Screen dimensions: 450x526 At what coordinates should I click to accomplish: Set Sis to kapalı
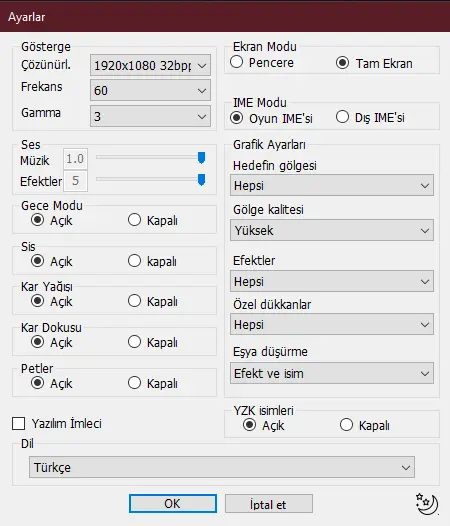pyautogui.click(x=134, y=261)
